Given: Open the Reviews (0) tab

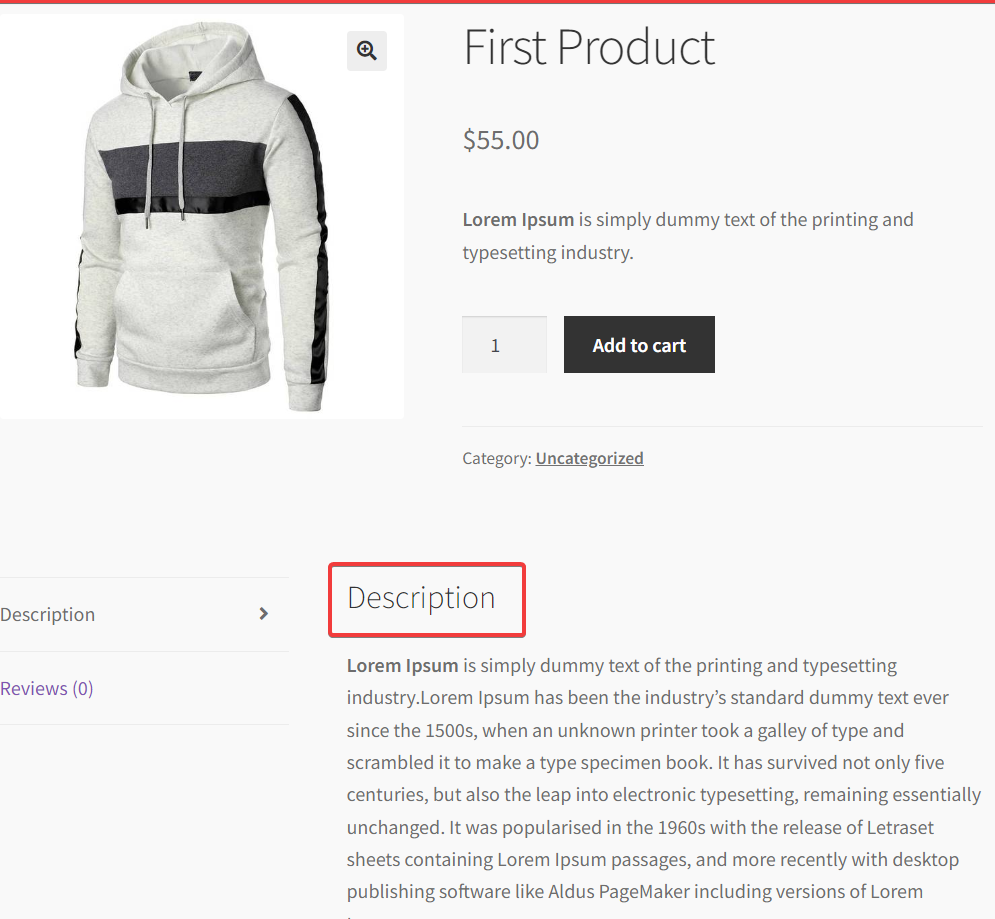Looking at the screenshot, I should coord(46,688).
